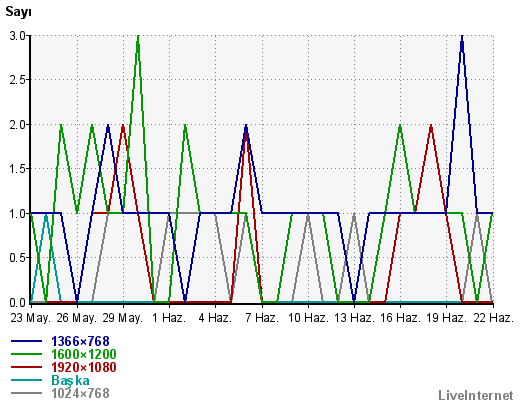Click the 23 May. date axis label

pyautogui.click(x=30, y=318)
